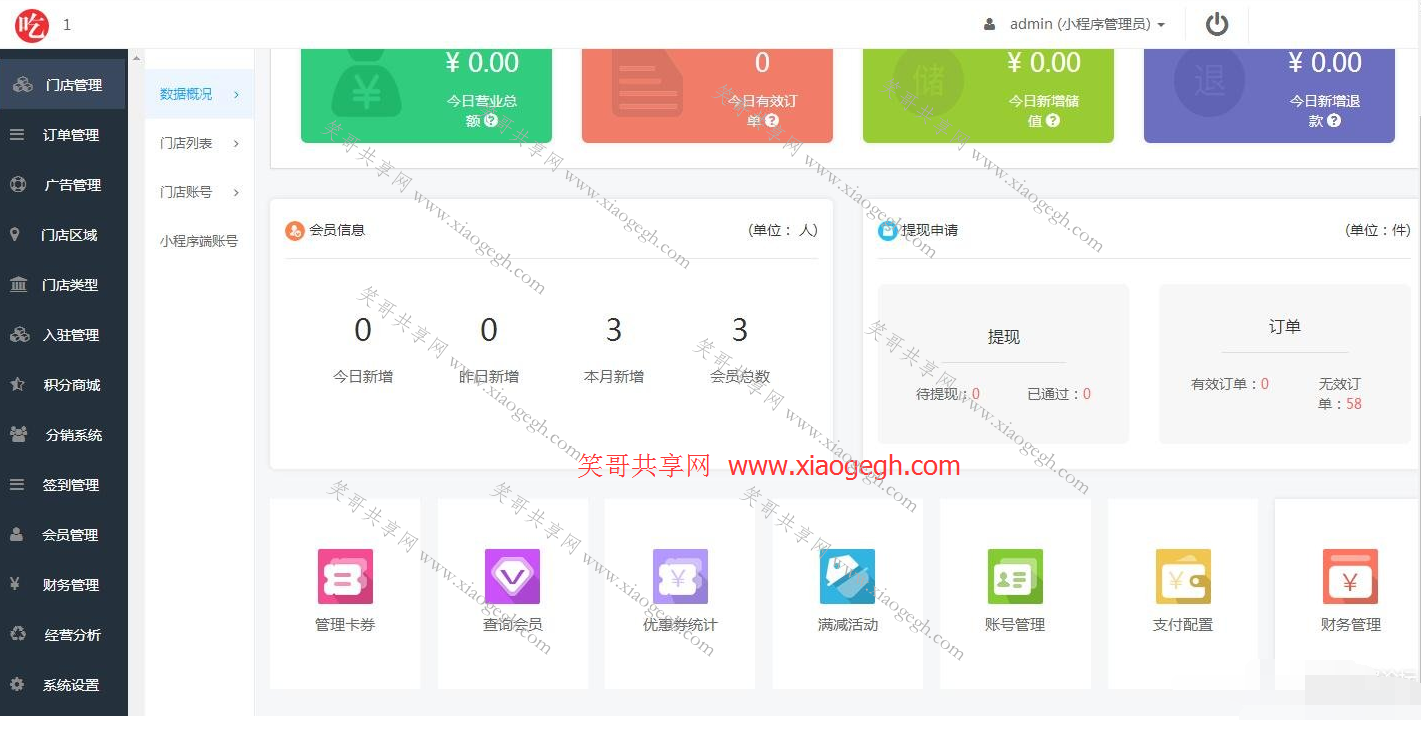Click the 会员信息 orange header icon
The height and width of the screenshot is (734, 1421).
click(x=295, y=231)
